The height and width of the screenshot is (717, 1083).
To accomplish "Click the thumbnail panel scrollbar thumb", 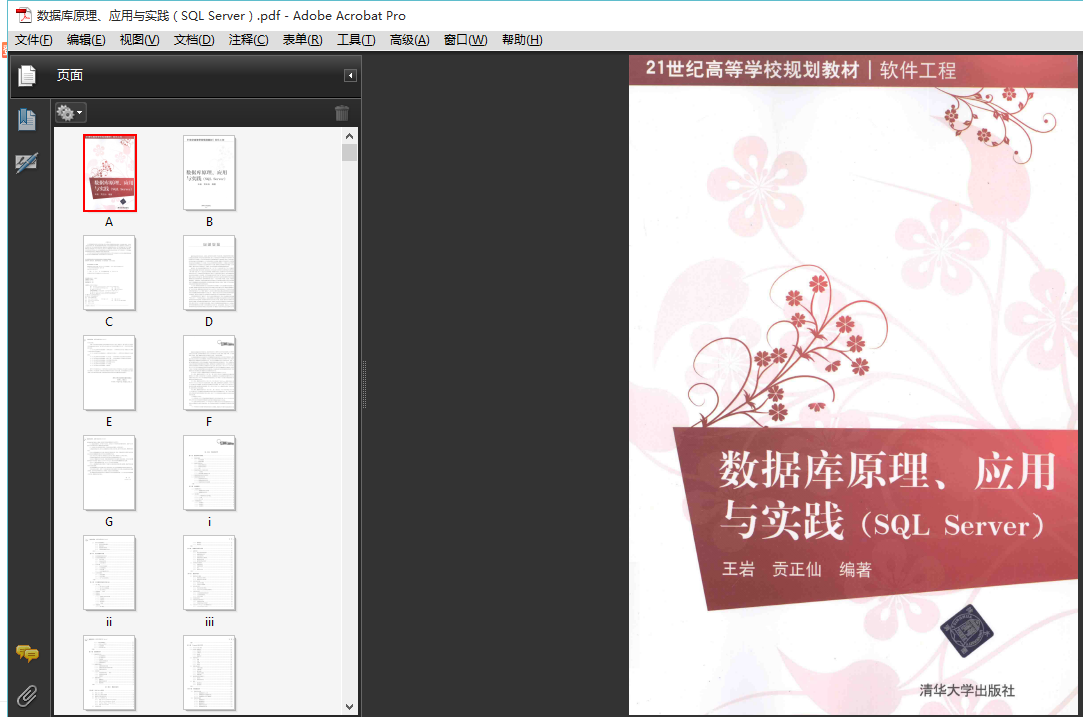I will pyautogui.click(x=349, y=152).
